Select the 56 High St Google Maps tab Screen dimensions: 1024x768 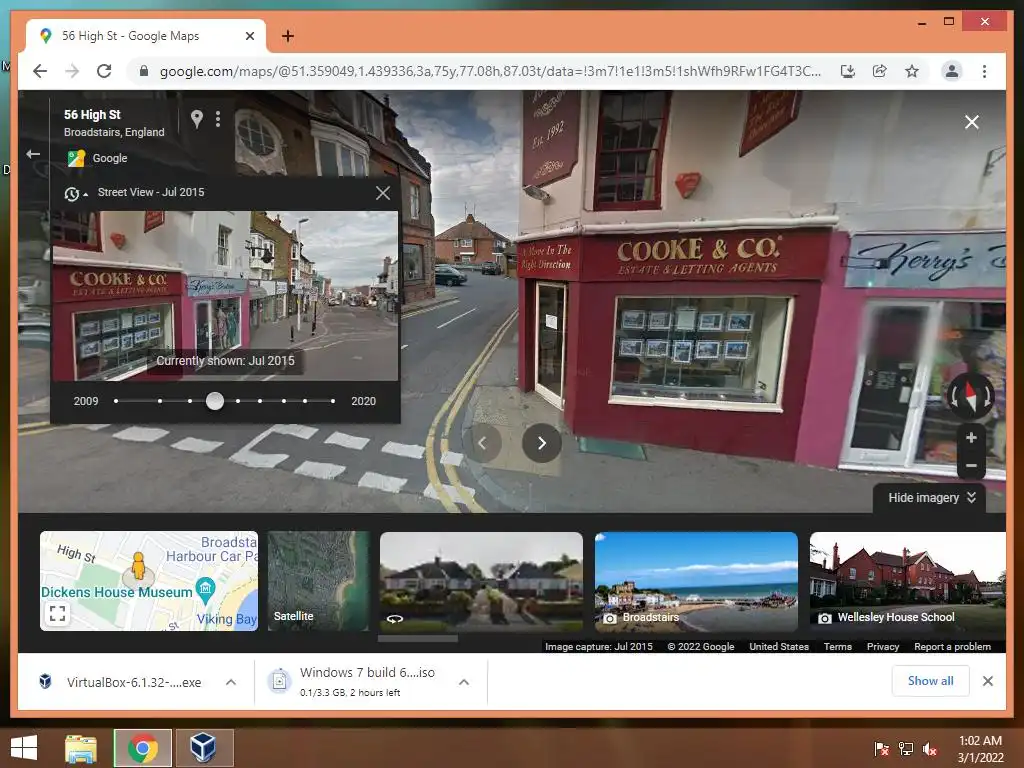(146, 36)
